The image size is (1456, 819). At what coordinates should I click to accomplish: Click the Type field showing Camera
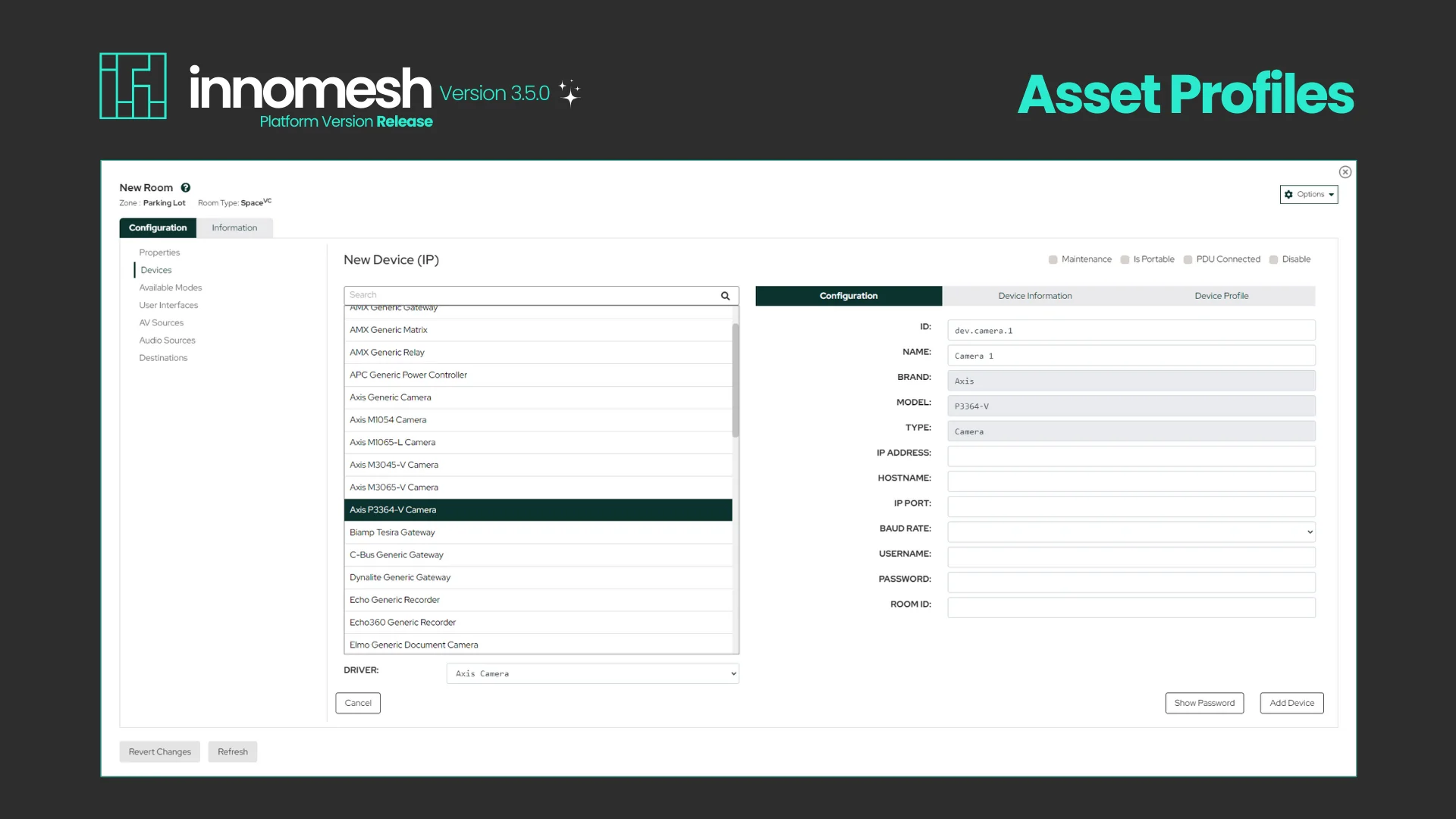point(1131,431)
